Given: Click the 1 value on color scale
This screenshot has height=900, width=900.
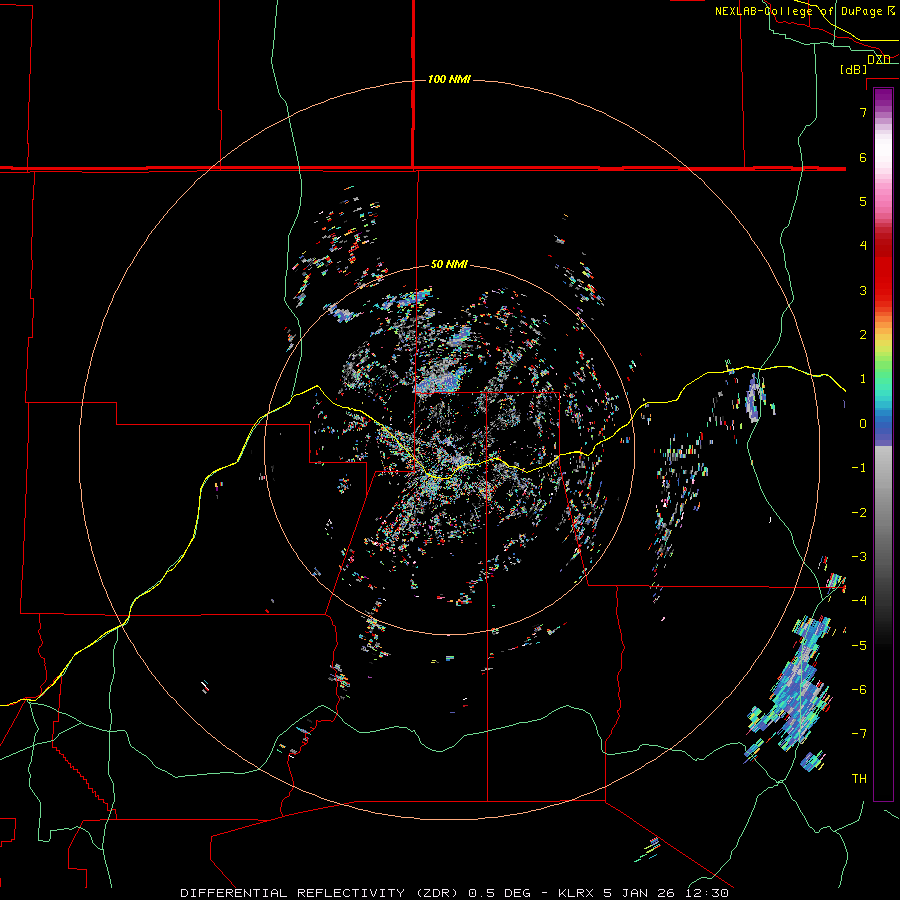Looking at the screenshot, I should click(863, 379).
